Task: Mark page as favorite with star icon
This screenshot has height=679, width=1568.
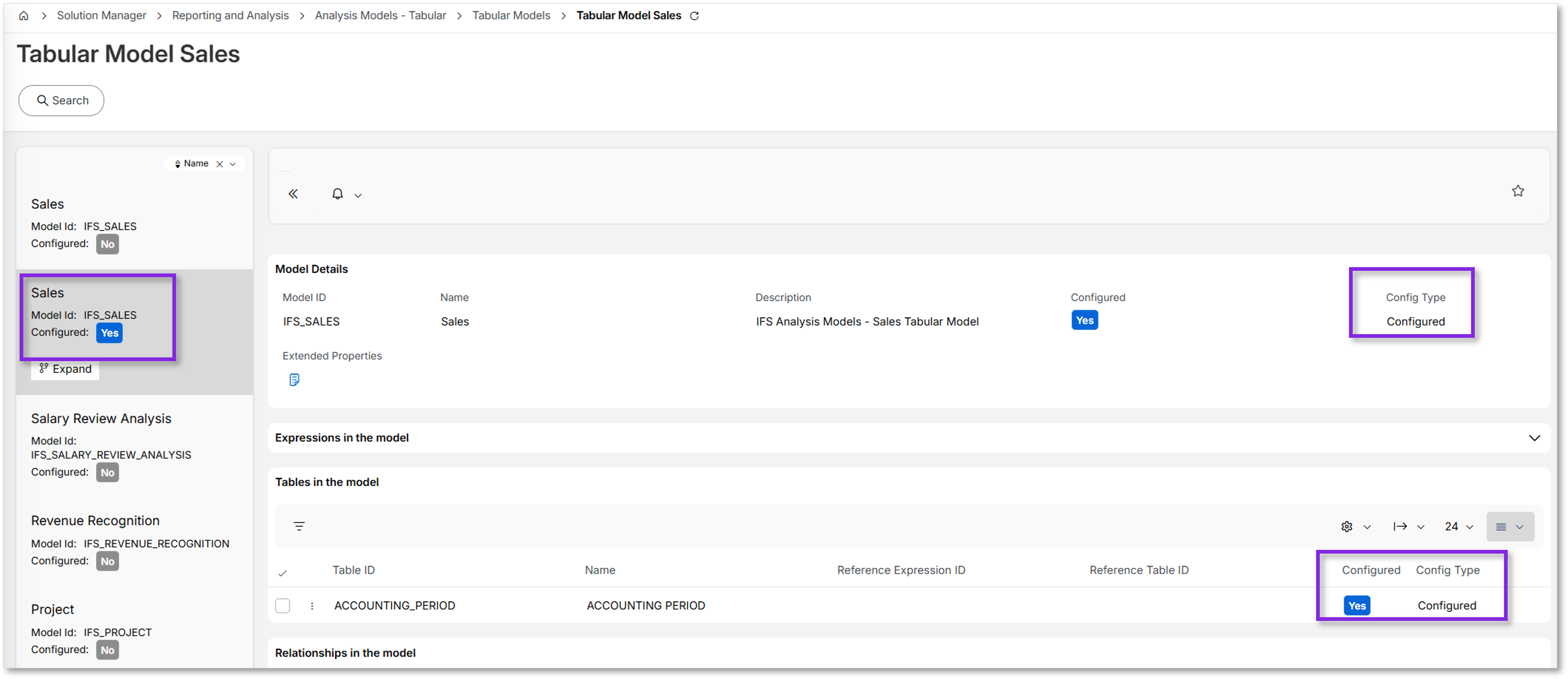Action: (1517, 191)
